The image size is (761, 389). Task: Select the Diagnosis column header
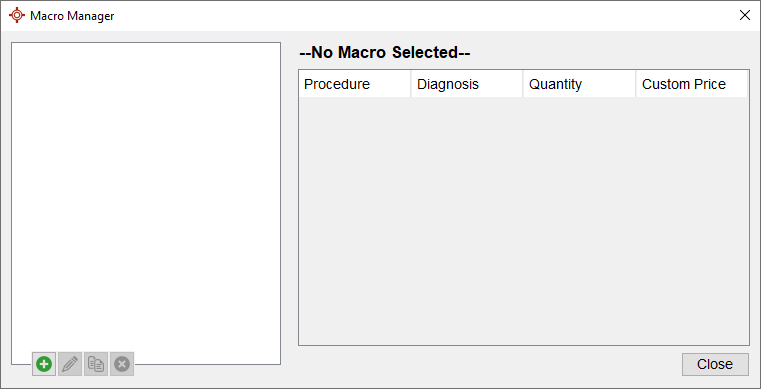467,84
